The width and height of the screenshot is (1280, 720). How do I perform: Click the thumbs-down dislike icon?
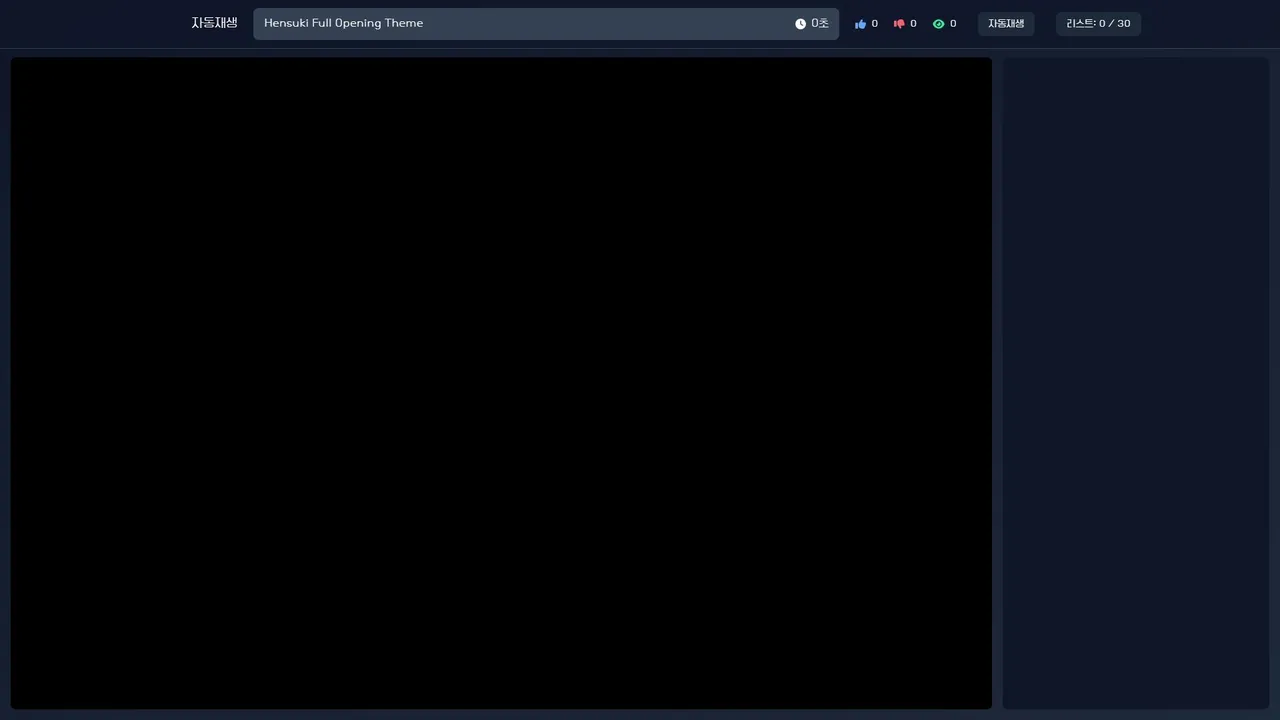pyautogui.click(x=899, y=24)
